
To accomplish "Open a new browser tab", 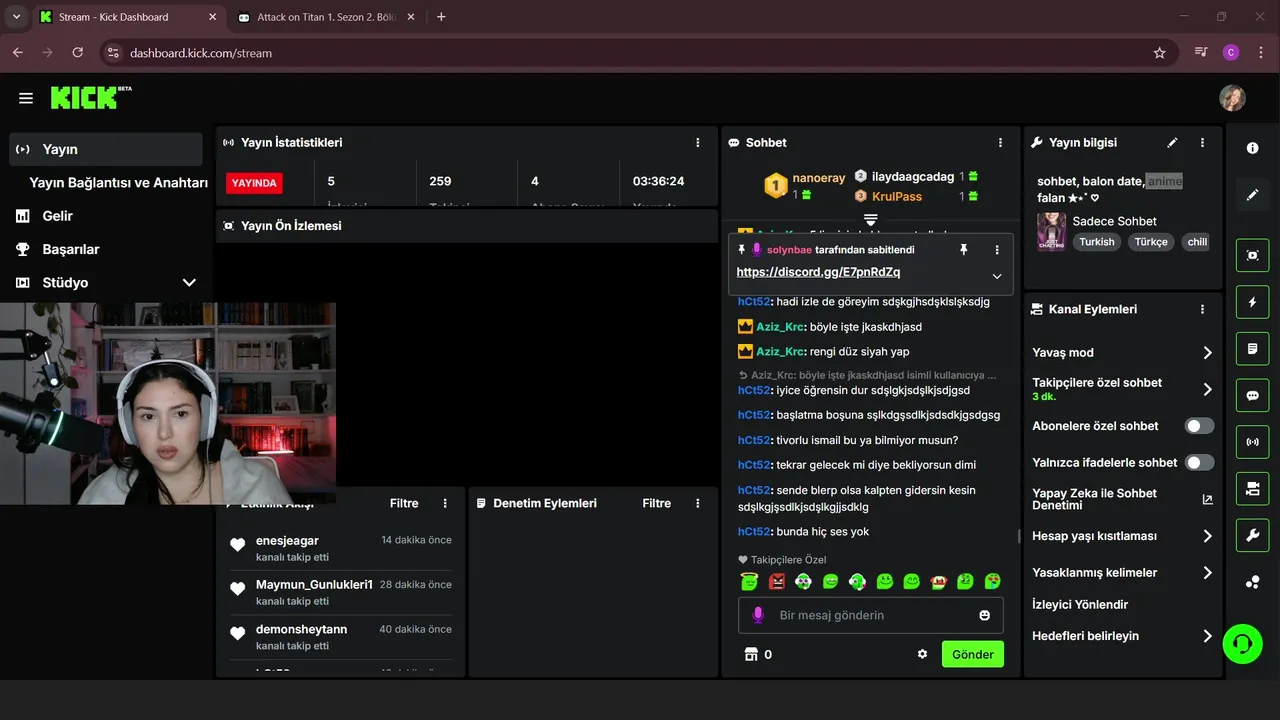I will [x=441, y=17].
